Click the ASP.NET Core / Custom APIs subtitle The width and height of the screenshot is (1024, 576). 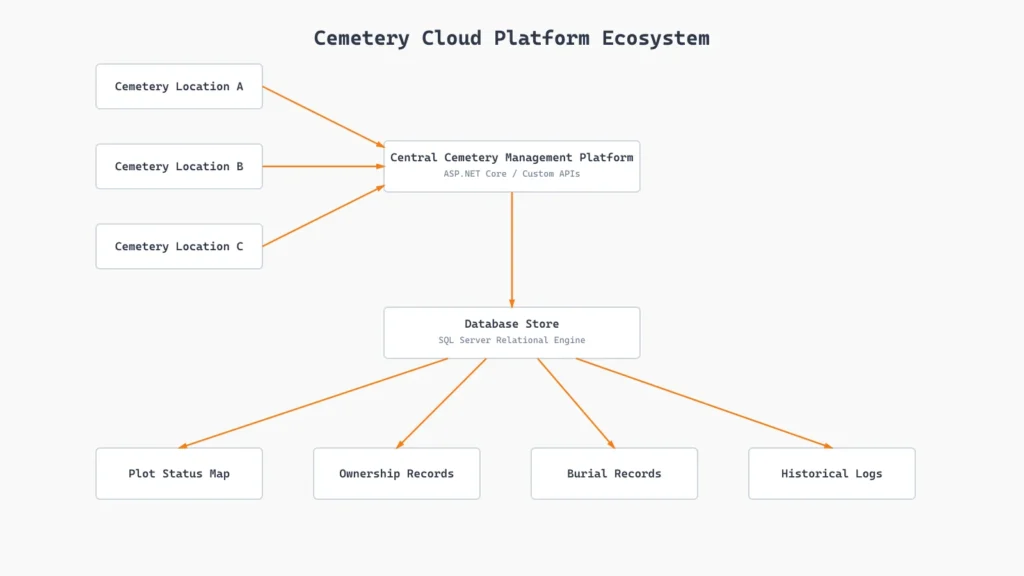[x=512, y=174]
